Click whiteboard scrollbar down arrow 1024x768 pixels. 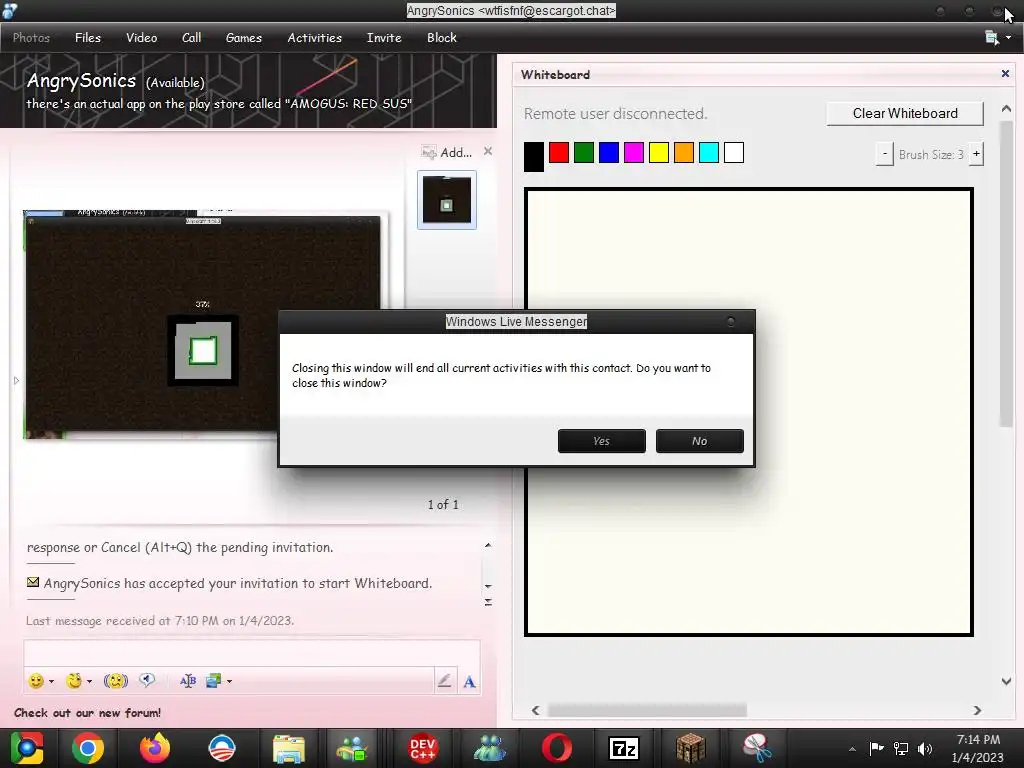pyautogui.click(x=1006, y=681)
